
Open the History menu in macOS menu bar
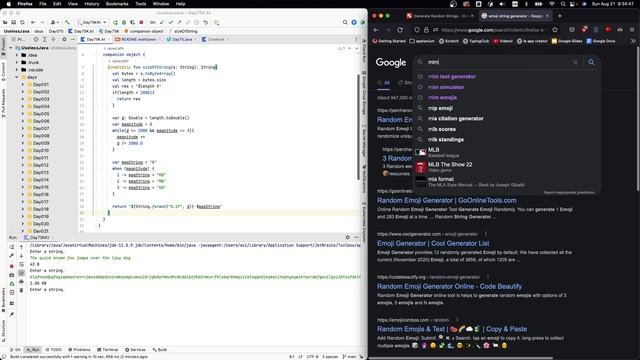[x=91, y=4]
